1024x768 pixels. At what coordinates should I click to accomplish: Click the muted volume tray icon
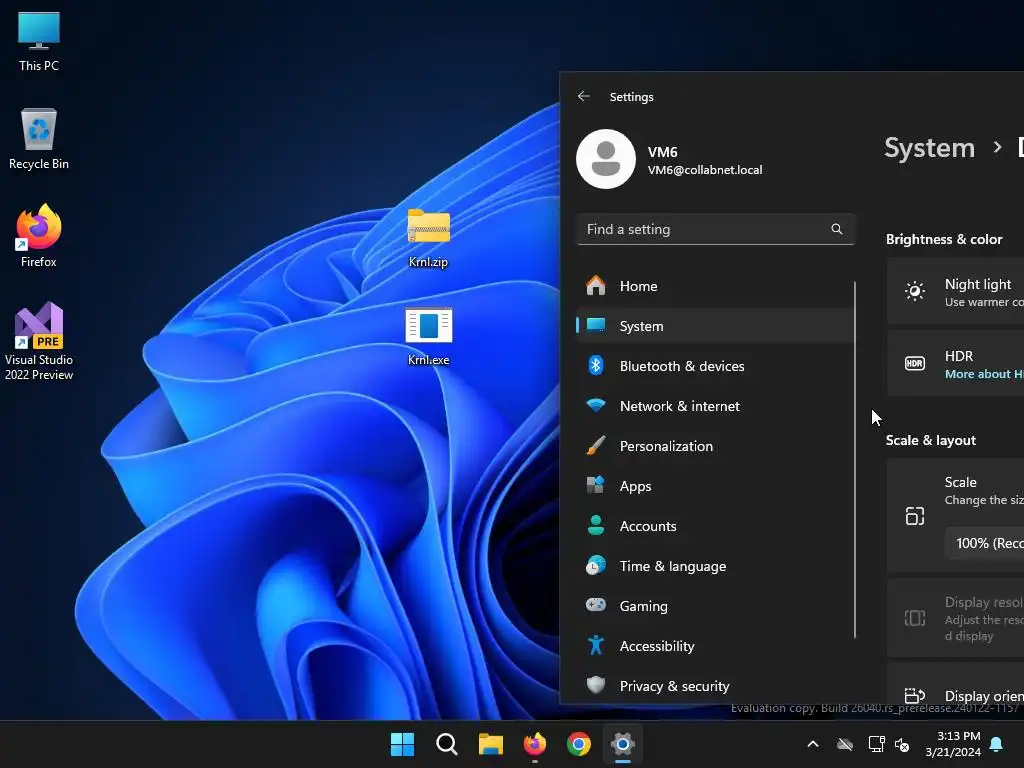903,744
